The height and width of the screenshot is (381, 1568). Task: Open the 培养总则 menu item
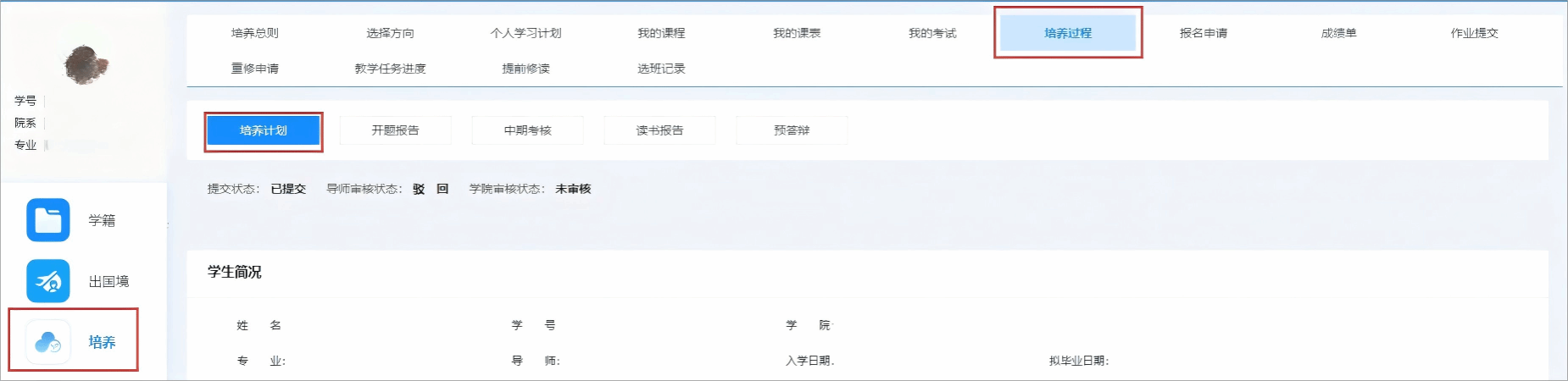coord(254,33)
